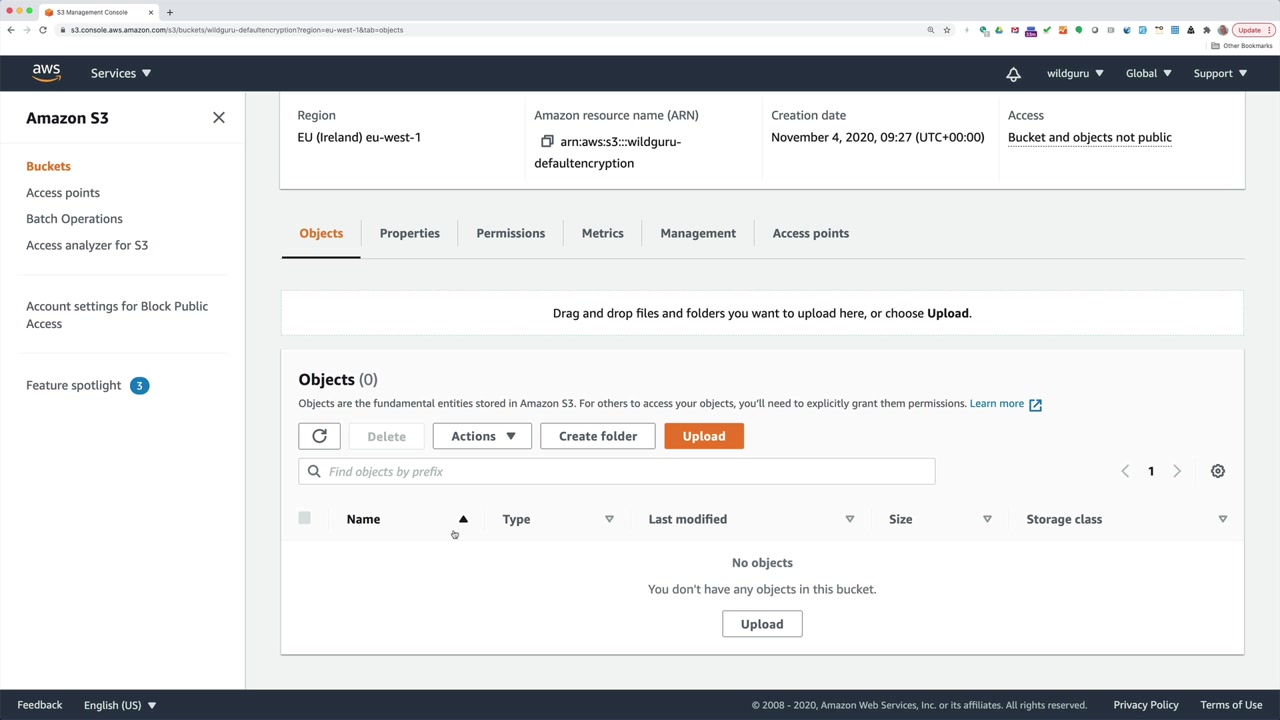
Task: Sort by the Type column arrow
Action: pos(609,519)
